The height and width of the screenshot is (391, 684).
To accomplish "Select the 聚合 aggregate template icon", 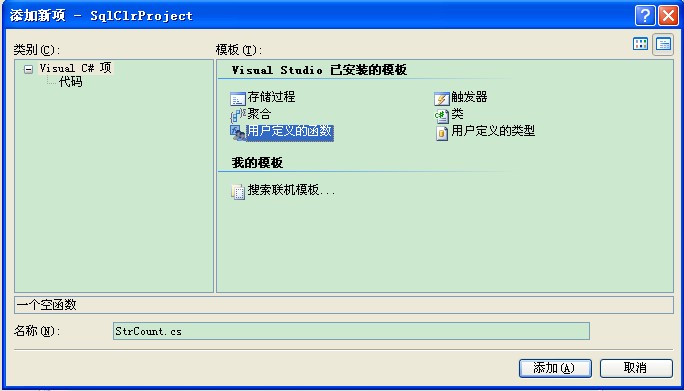I will coord(238,115).
